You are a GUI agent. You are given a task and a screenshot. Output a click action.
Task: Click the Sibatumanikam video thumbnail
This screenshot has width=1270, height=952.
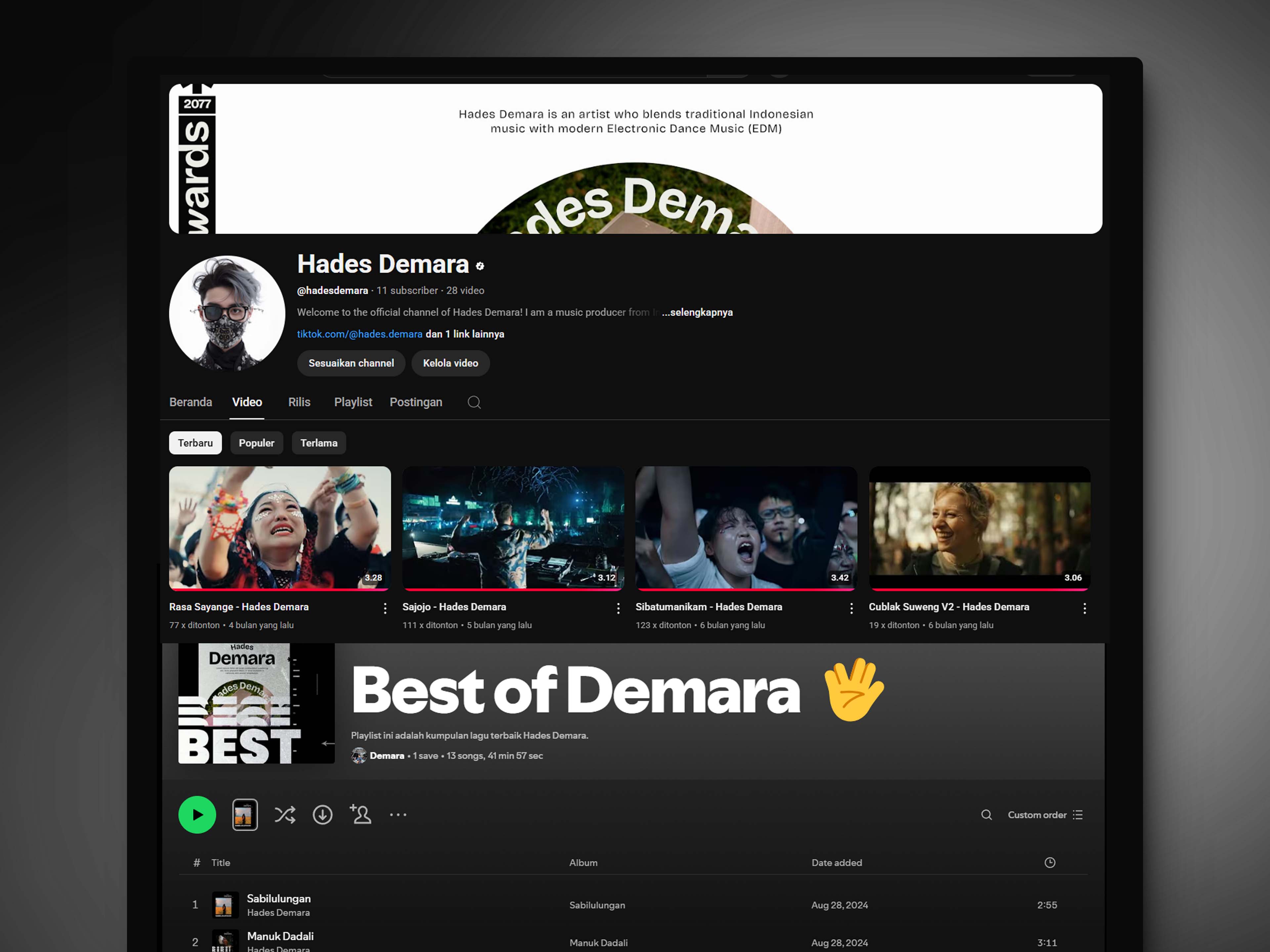(x=746, y=527)
